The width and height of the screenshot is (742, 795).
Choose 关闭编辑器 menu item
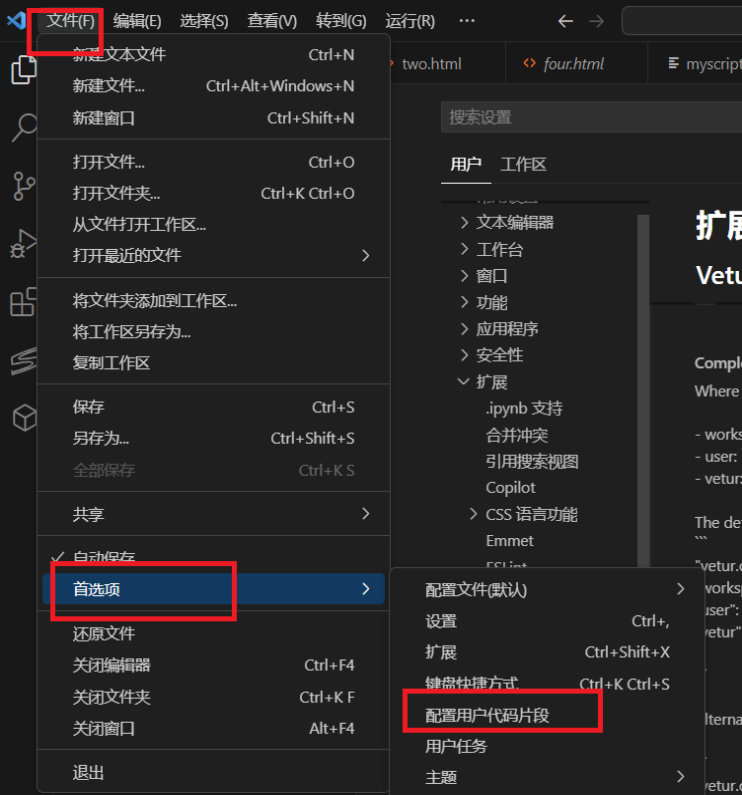click(x=214, y=665)
